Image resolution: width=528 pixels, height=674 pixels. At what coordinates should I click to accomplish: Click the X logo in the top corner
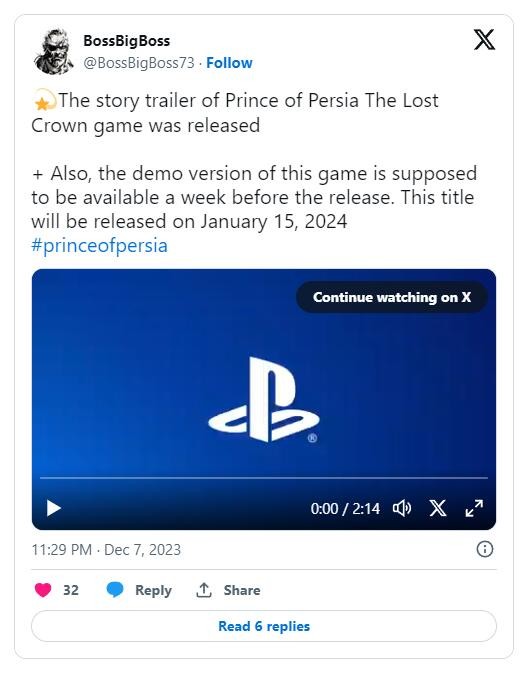[x=484, y=40]
